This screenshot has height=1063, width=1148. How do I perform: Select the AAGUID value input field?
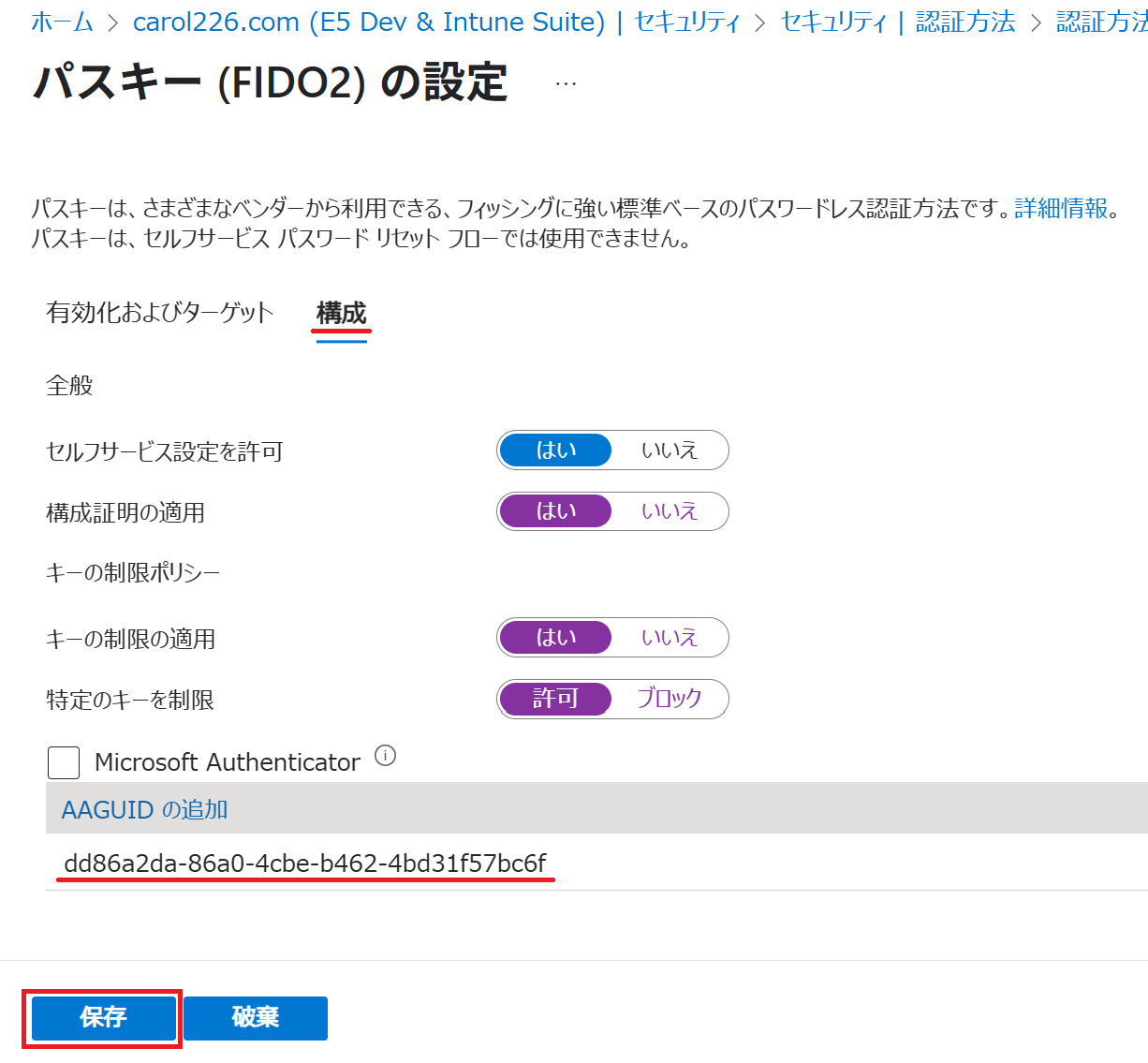point(302,864)
